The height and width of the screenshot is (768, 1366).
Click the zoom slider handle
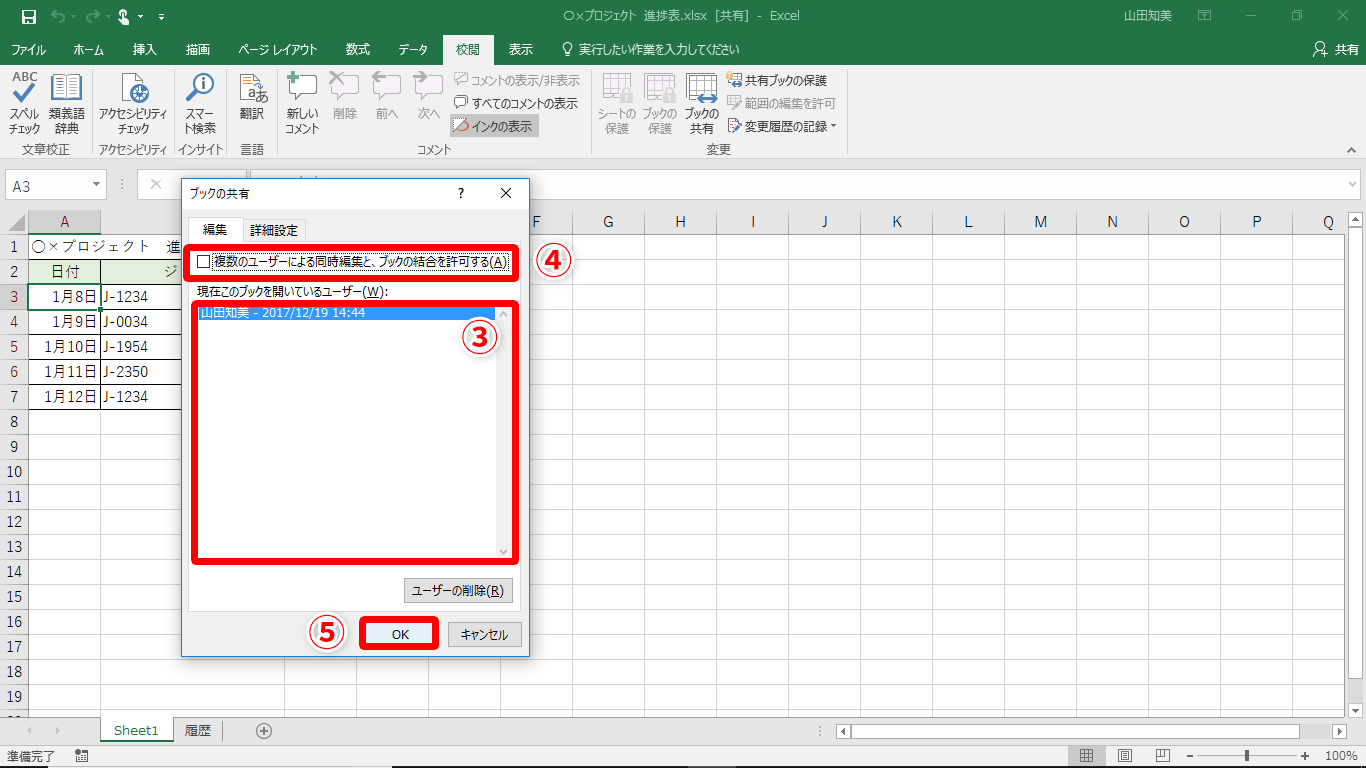(1247, 756)
